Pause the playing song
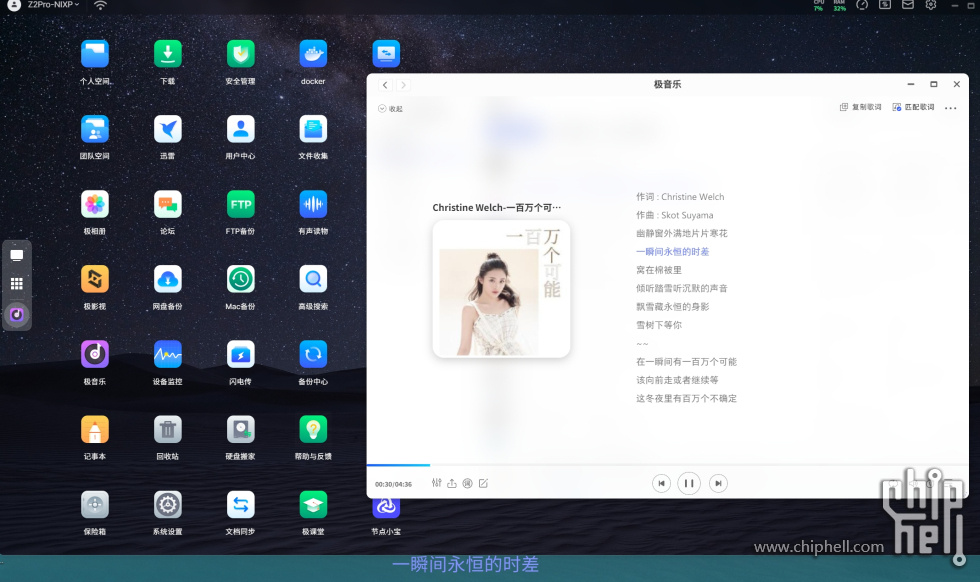 (689, 483)
